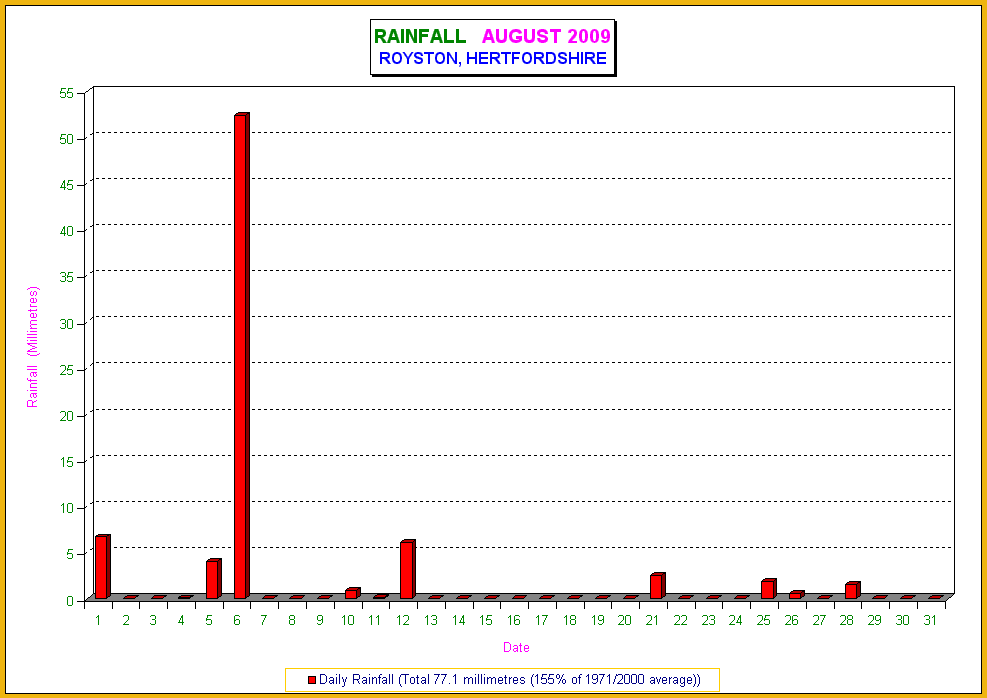Click the y-axis label 25
This screenshot has width=987, height=698.
coord(67,370)
